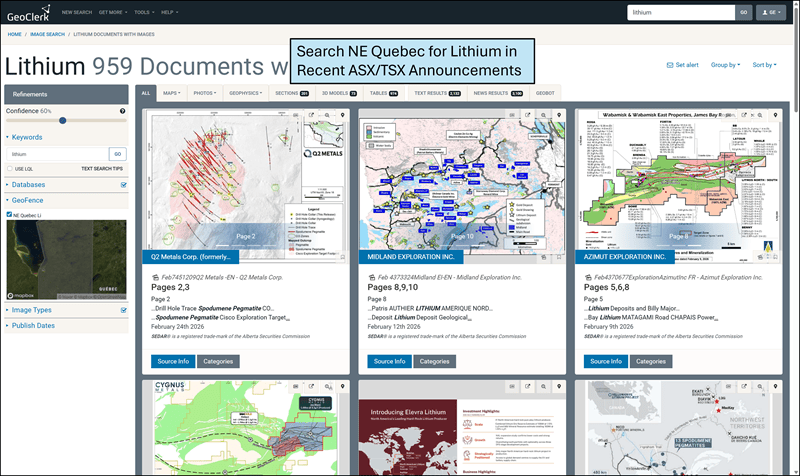Click GO next to the top search box
Image resolution: width=800 pixels, height=476 pixels.
pos(743,12)
